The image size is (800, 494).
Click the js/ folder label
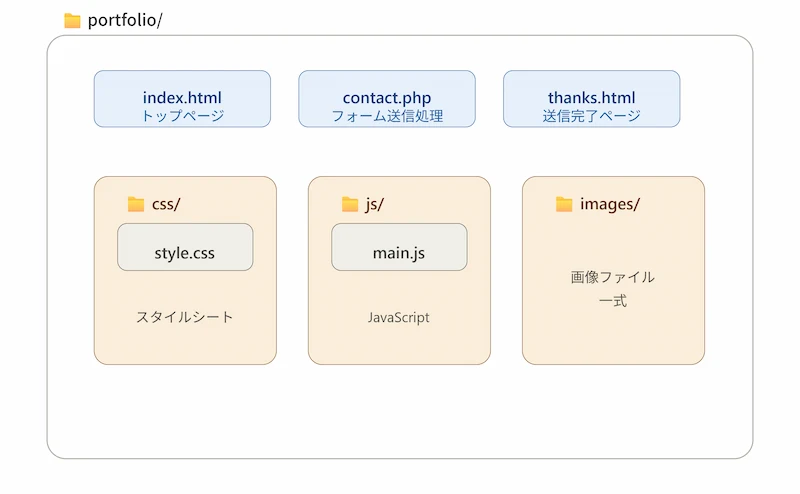(374, 204)
